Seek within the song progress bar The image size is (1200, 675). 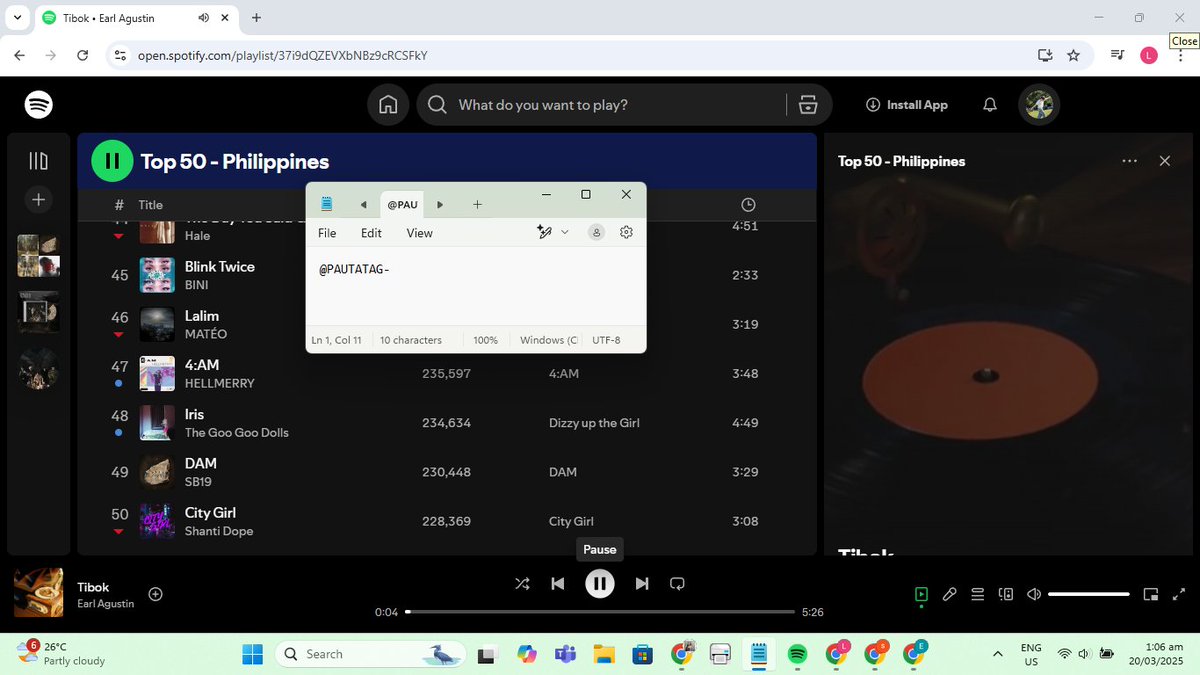click(x=600, y=612)
